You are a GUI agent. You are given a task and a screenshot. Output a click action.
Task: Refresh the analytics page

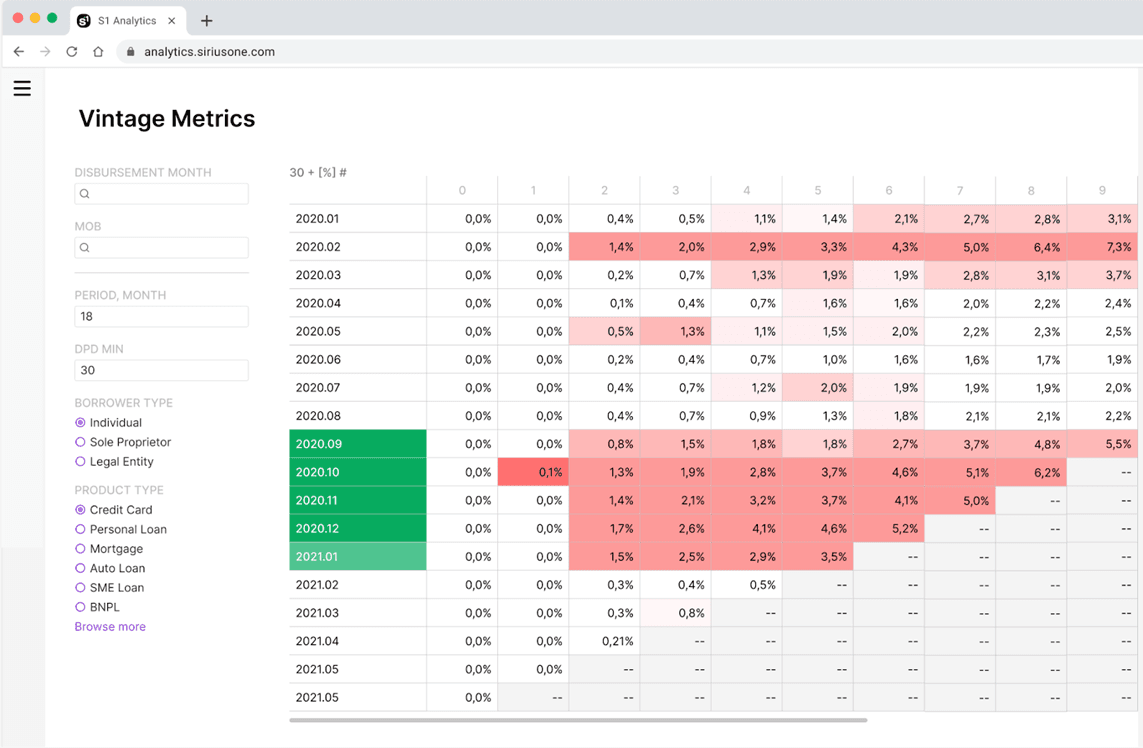tap(70, 51)
